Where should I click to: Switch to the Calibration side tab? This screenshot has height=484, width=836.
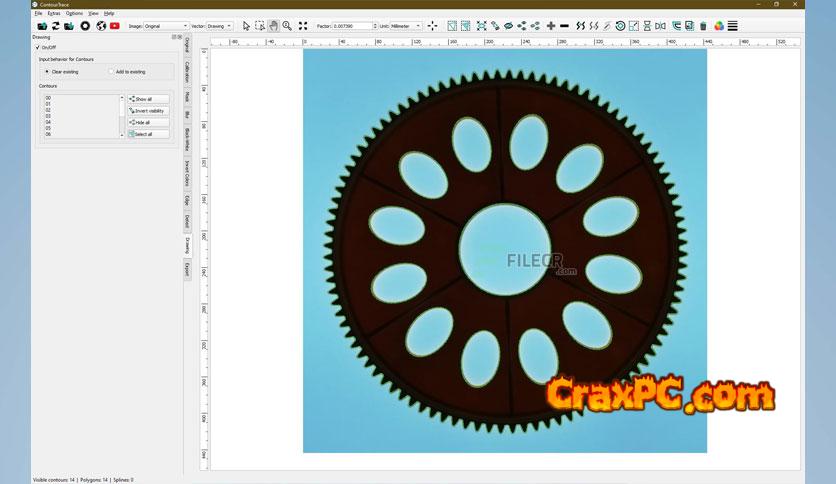pyautogui.click(x=186, y=71)
